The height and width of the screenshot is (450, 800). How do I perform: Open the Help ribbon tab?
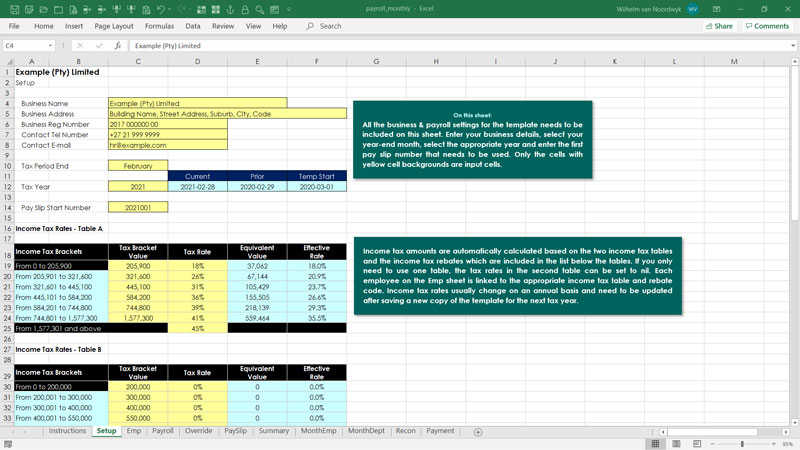[280, 26]
